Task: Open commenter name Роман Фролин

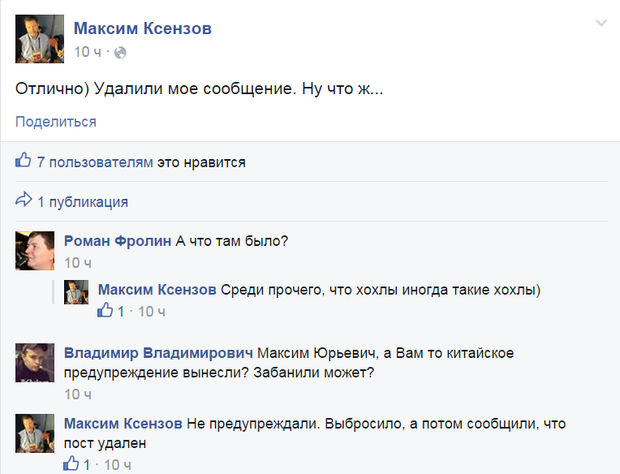Action: [x=117, y=240]
